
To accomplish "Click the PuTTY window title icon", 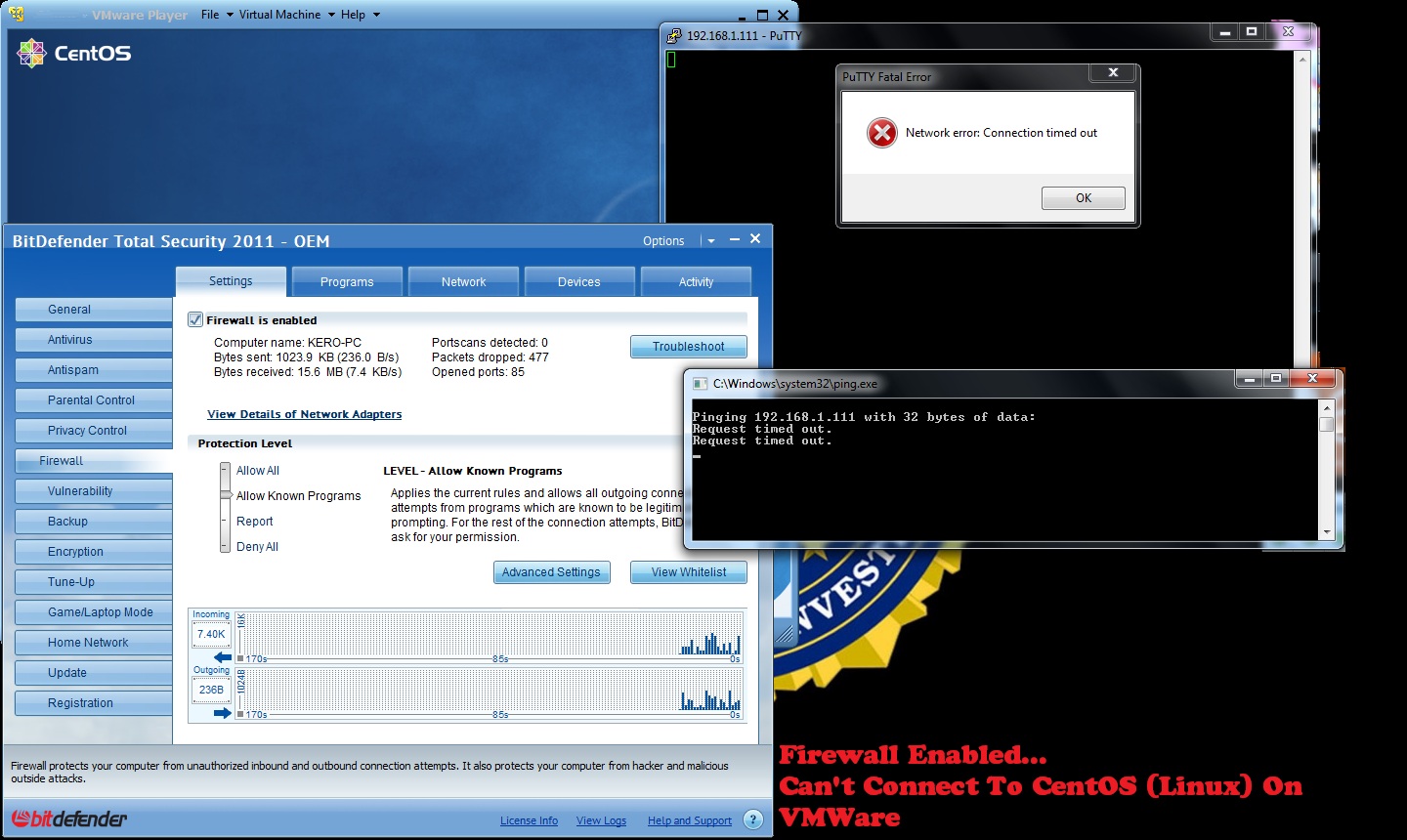I will pyautogui.click(x=674, y=35).
